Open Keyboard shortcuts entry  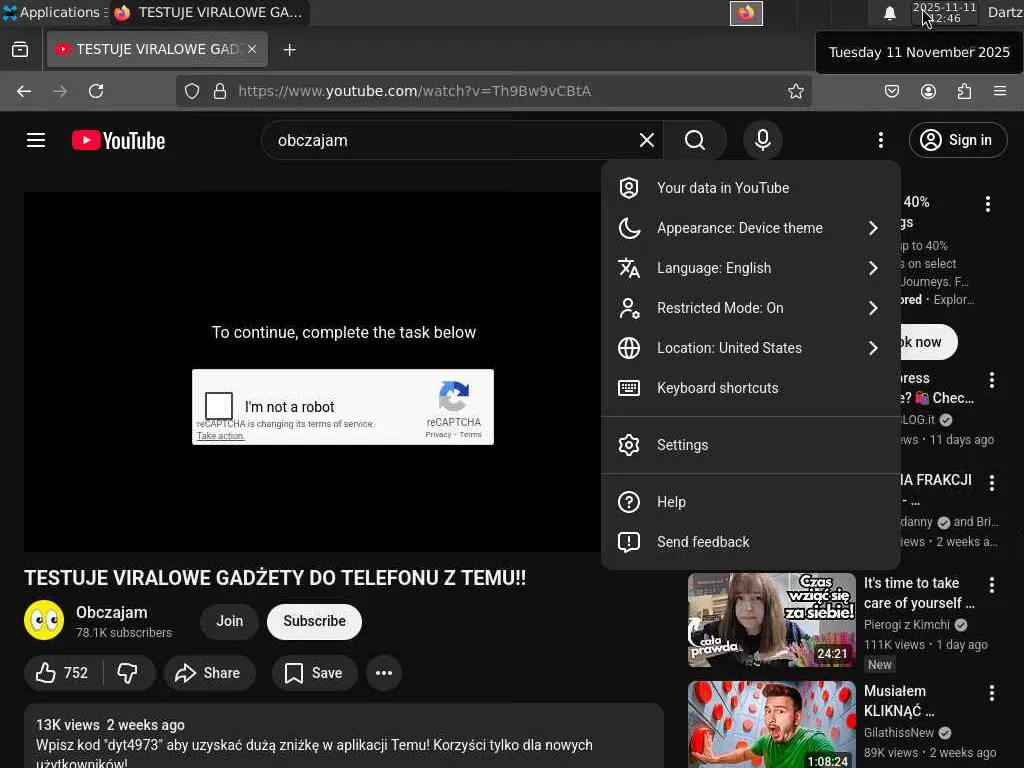750,388
